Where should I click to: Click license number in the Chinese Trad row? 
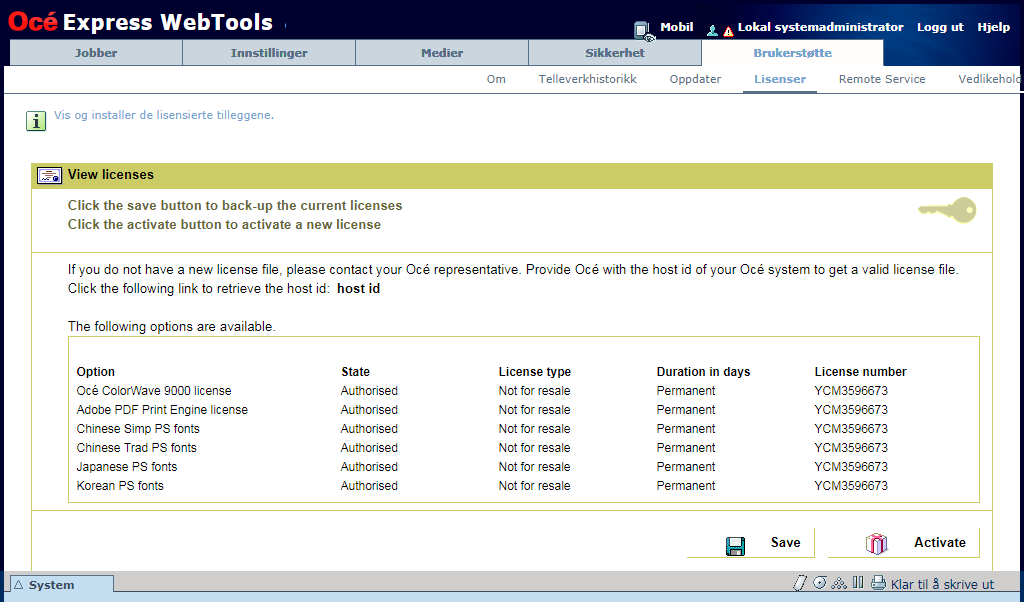pos(851,447)
